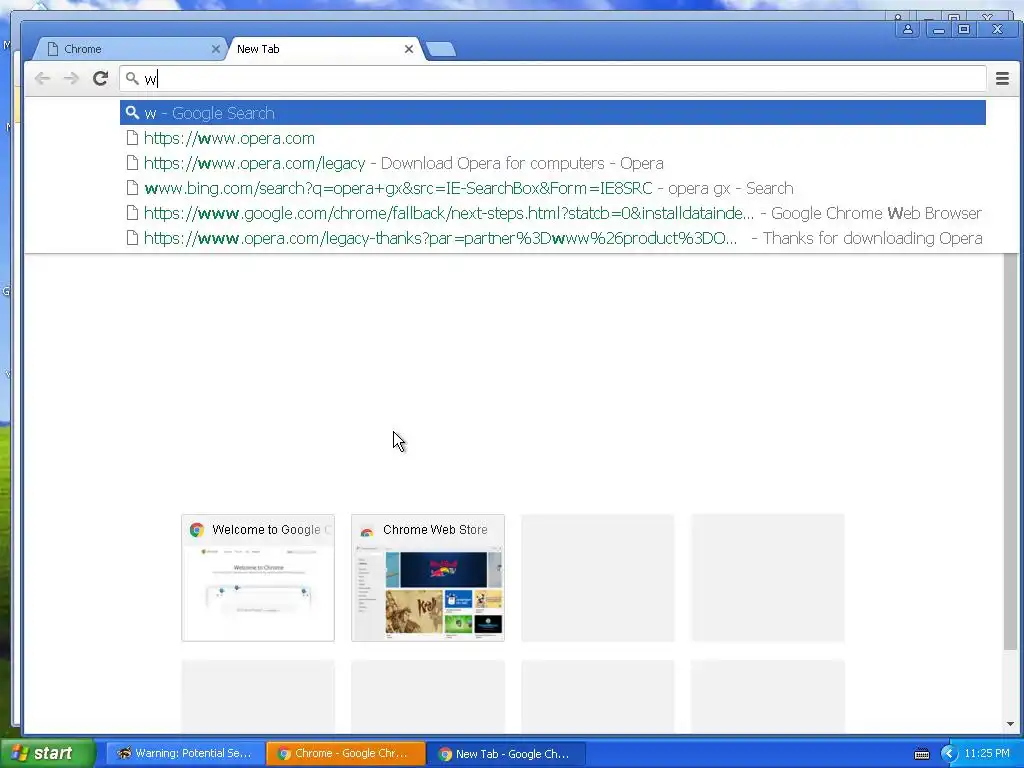Screen dimensions: 1024x768
Task: Open the Chrome Web Store thumbnail
Action: (428, 578)
